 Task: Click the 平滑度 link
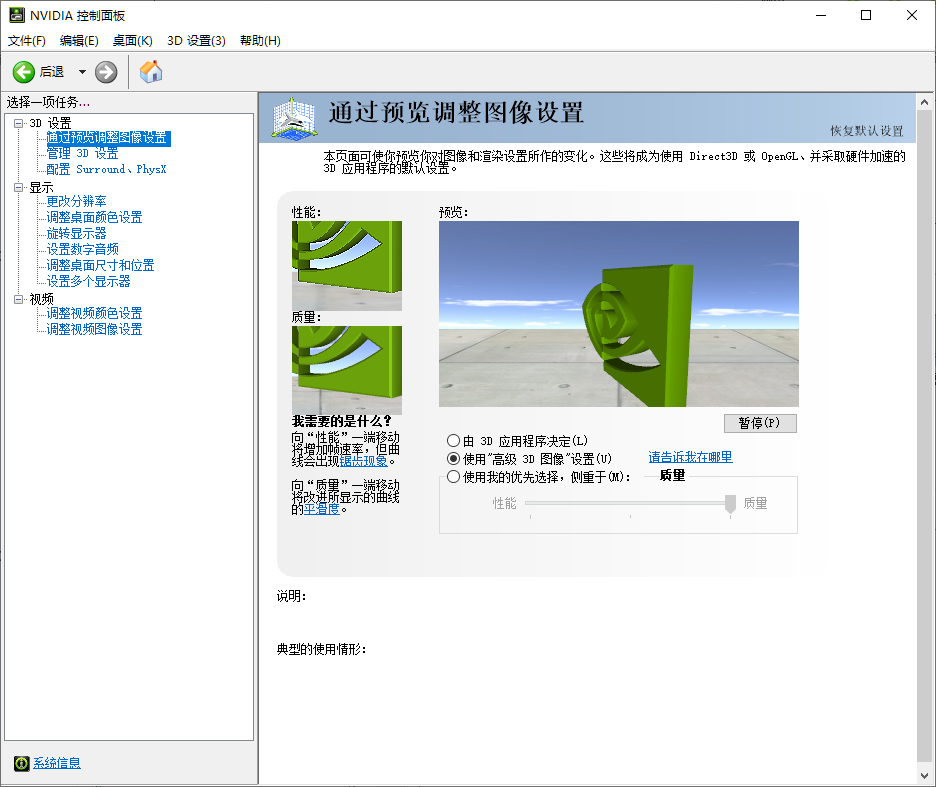click(321, 509)
